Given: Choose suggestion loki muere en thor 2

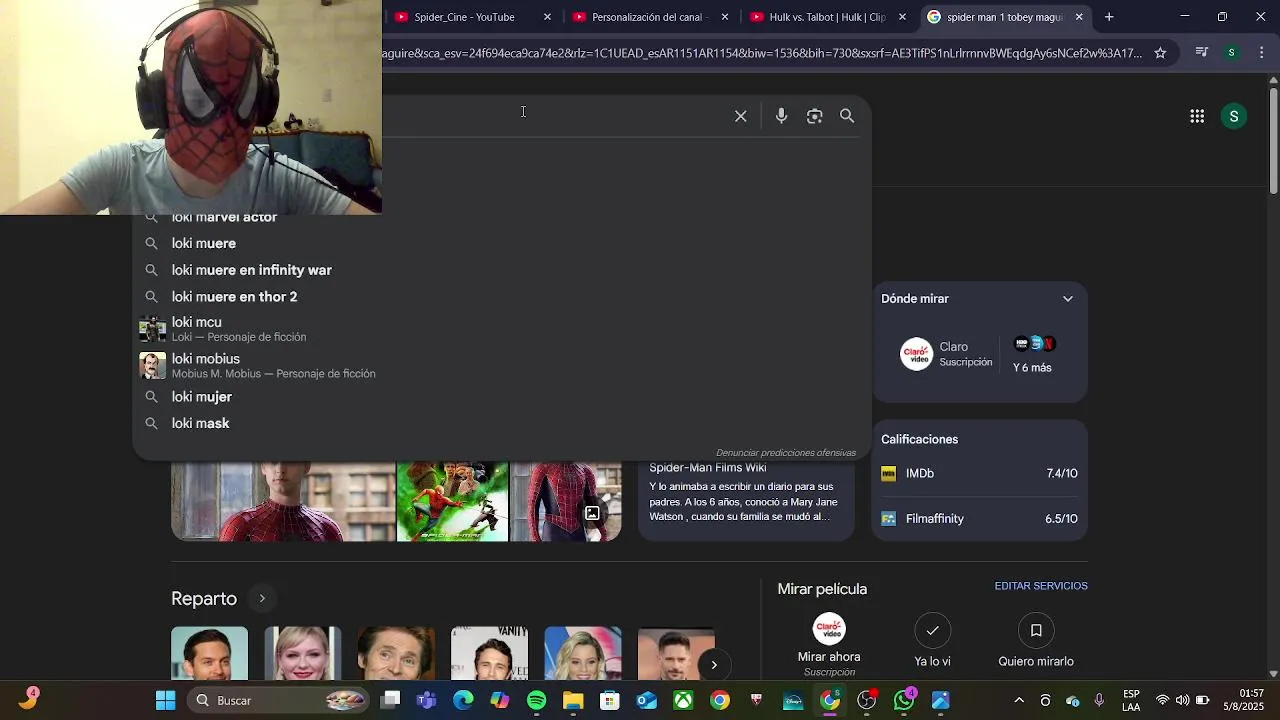Looking at the screenshot, I should (234, 297).
